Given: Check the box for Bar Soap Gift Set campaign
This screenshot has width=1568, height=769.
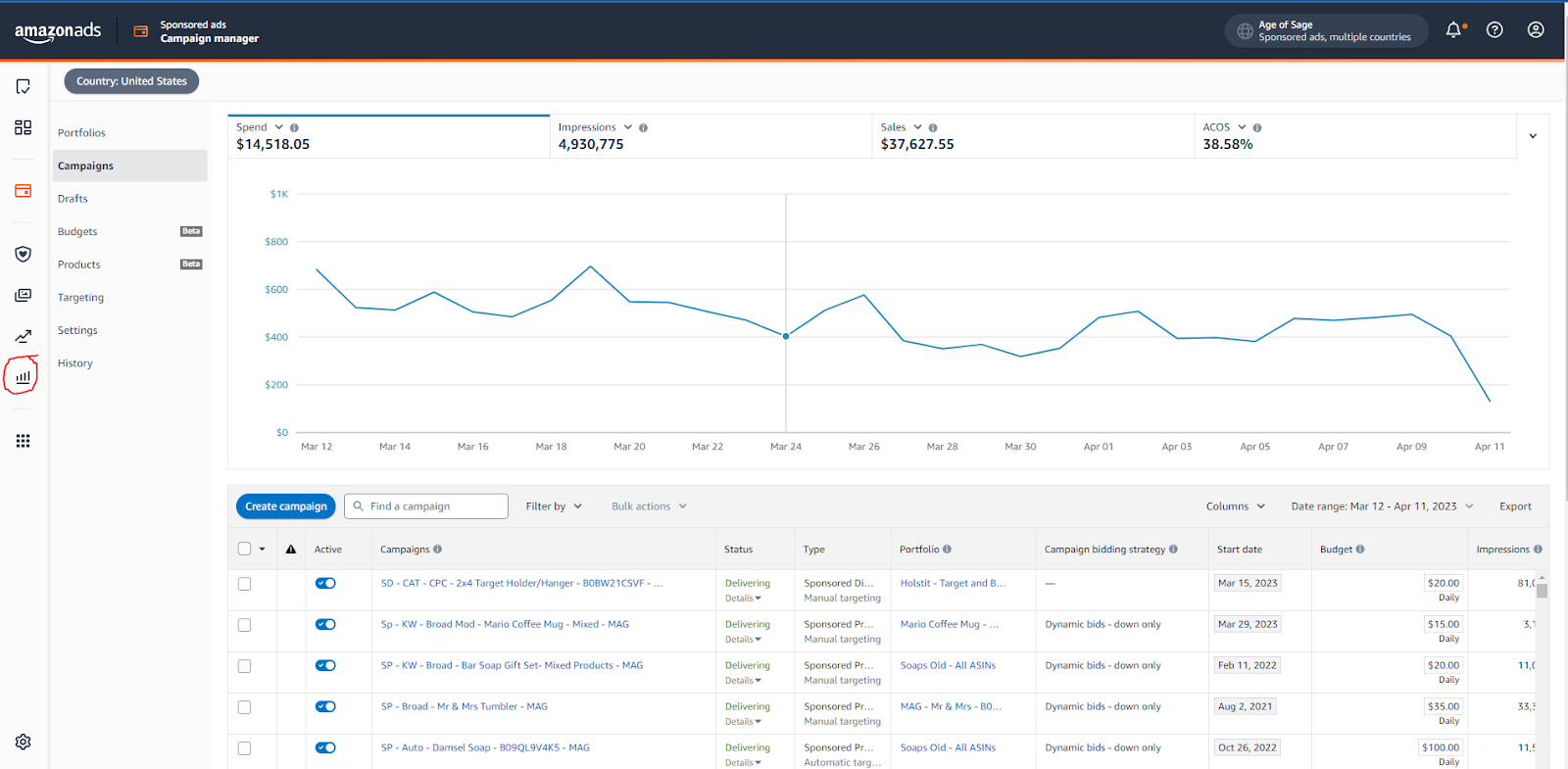Looking at the screenshot, I should (x=244, y=666).
